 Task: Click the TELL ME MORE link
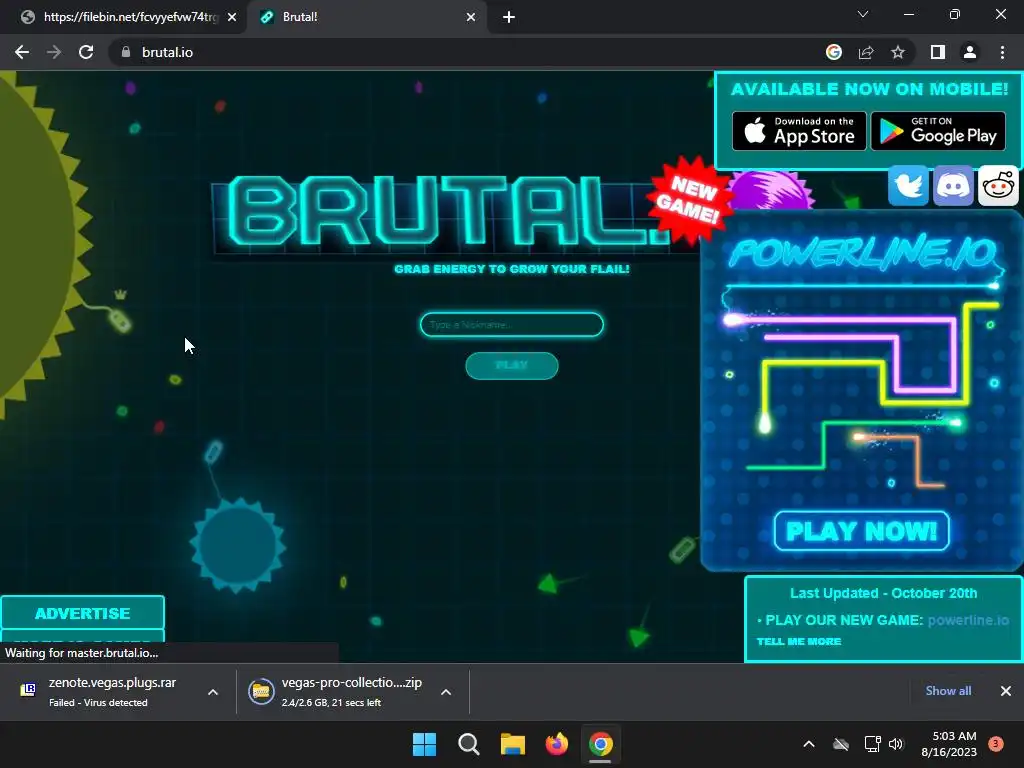[799, 641]
